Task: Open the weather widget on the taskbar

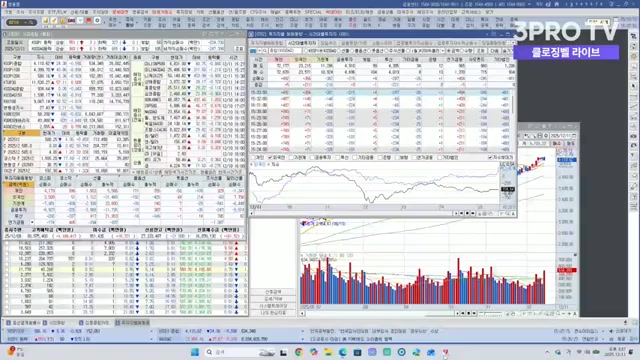Action: click(x=15, y=351)
